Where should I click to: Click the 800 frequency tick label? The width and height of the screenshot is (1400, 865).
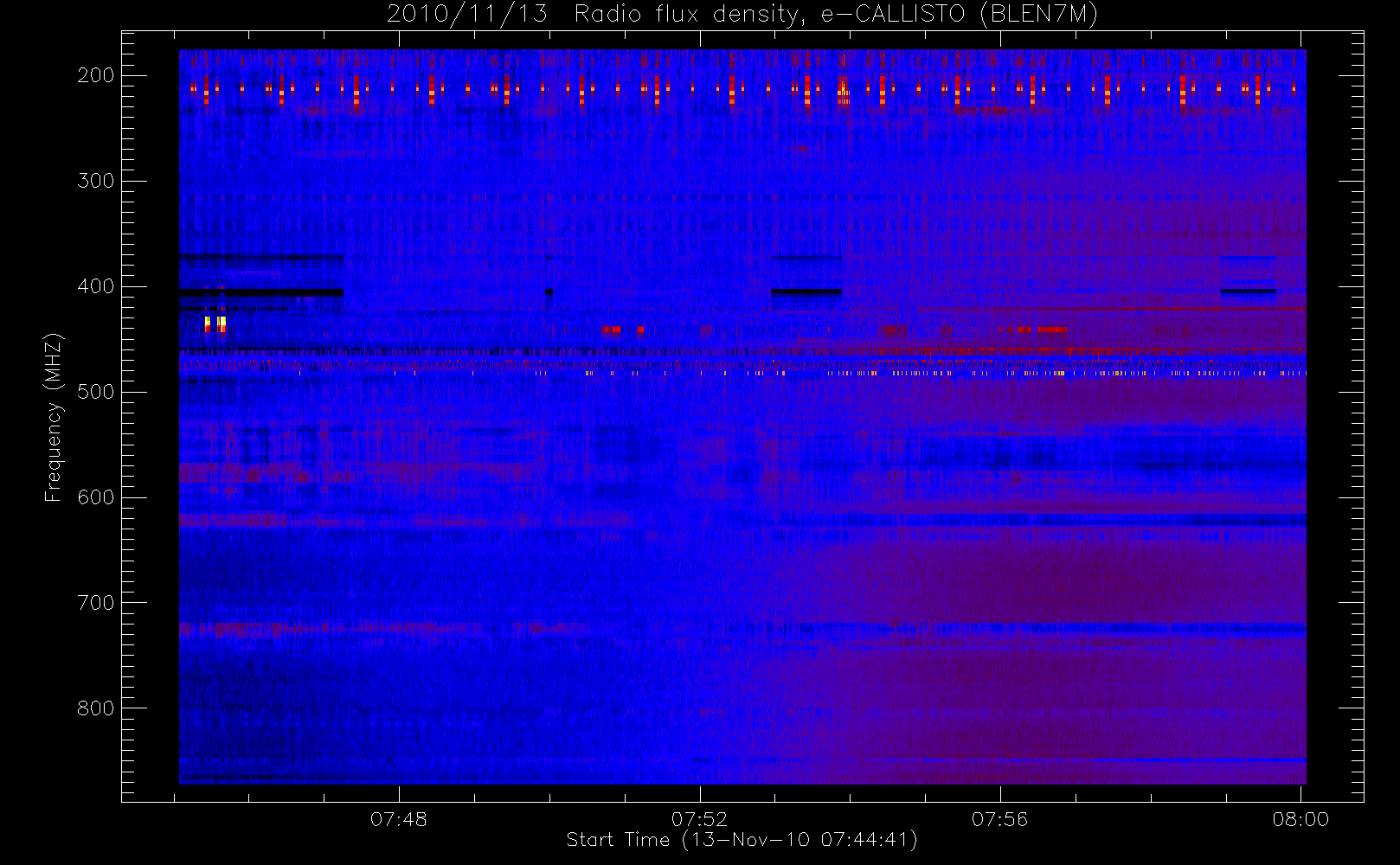(x=96, y=708)
